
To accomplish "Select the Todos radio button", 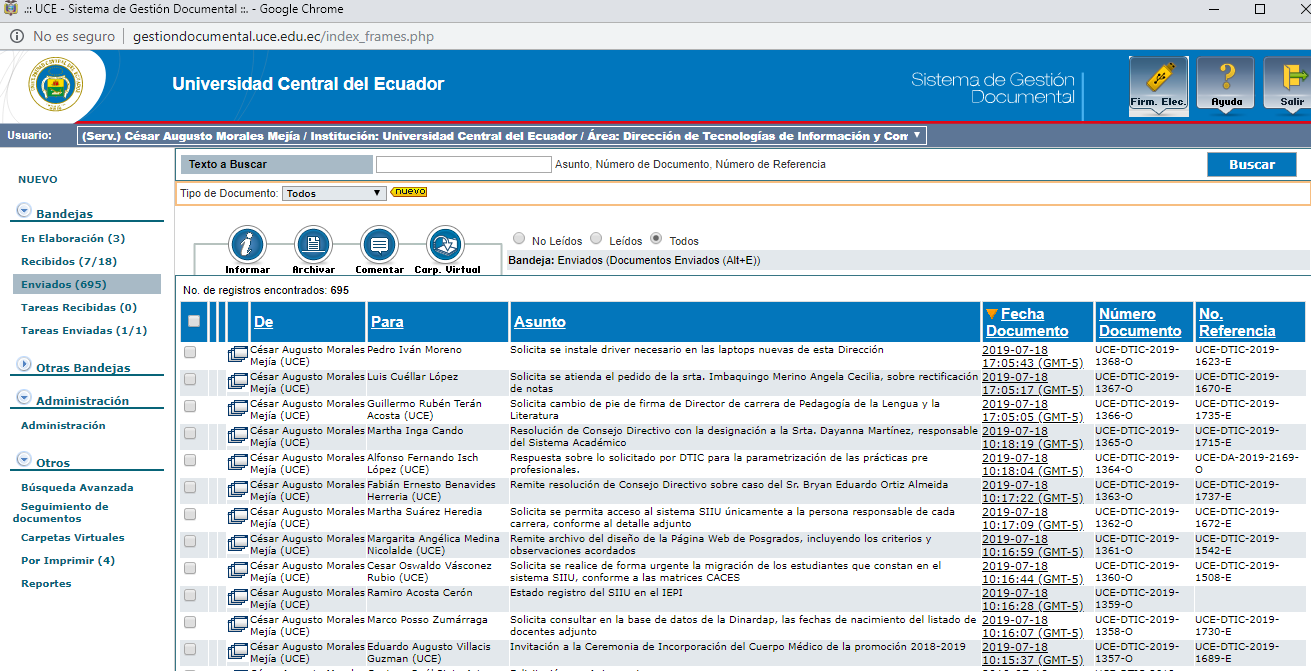I will point(656,239).
